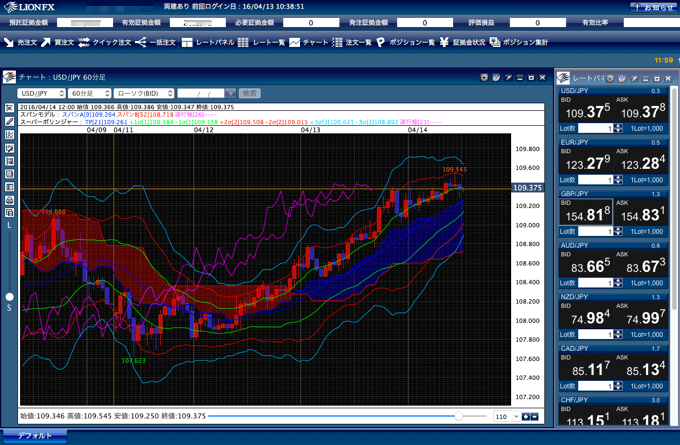
Task: Click the rate panel window pin icon
Action: (x=634, y=78)
